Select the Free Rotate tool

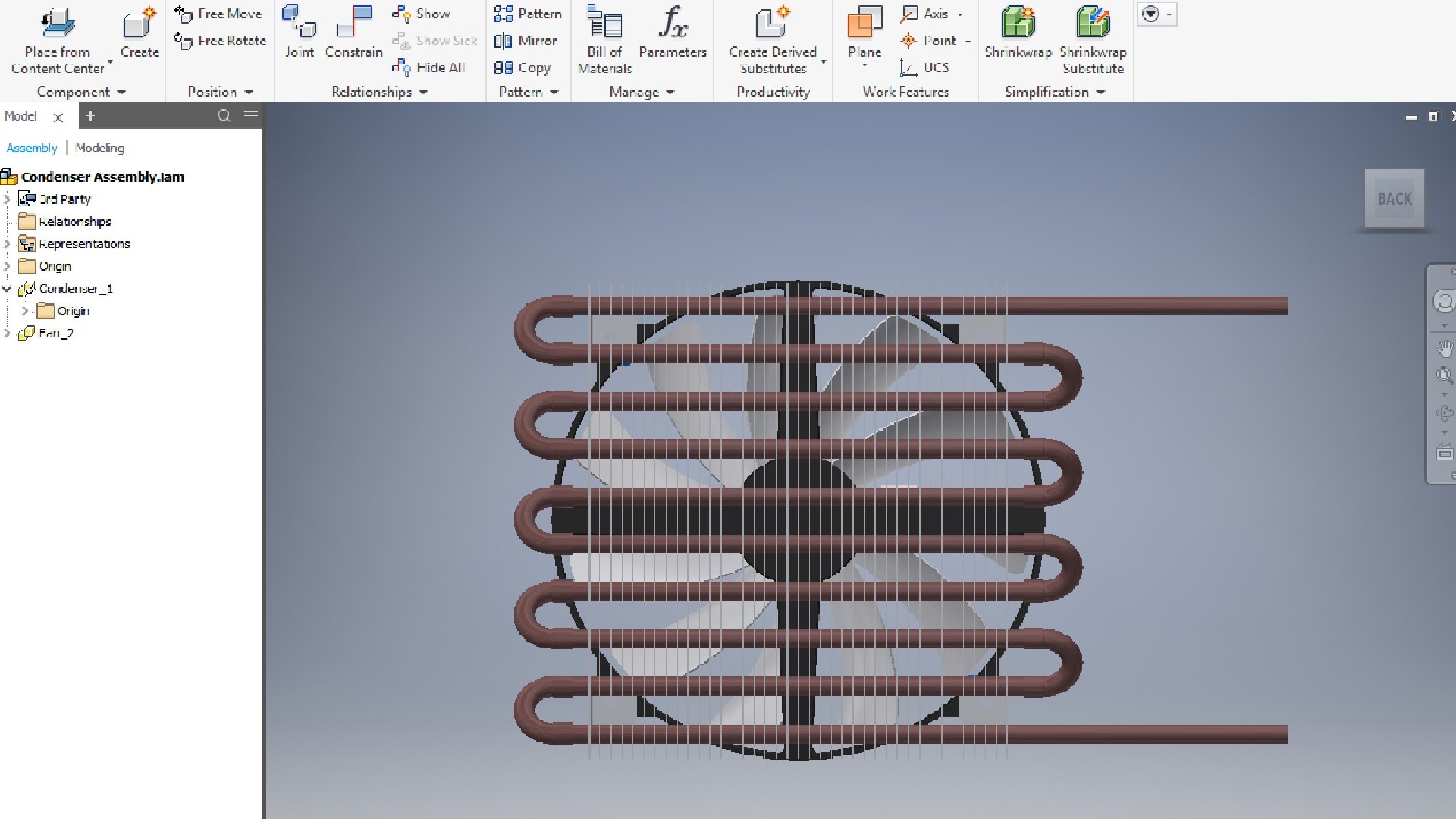pos(220,41)
